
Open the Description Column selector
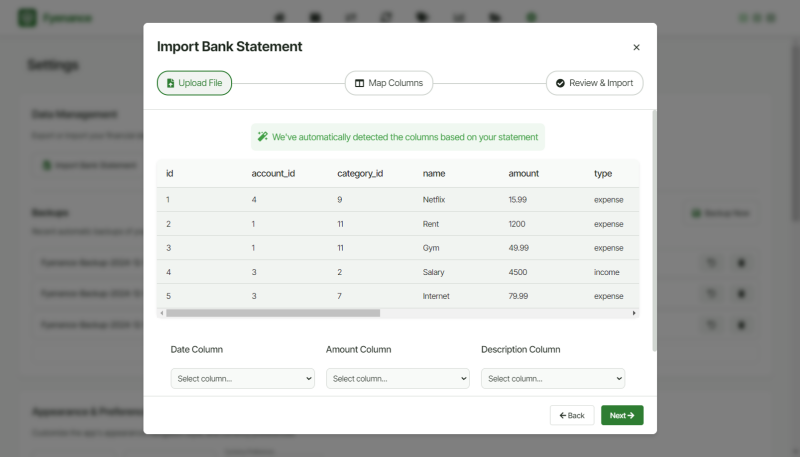tap(553, 379)
